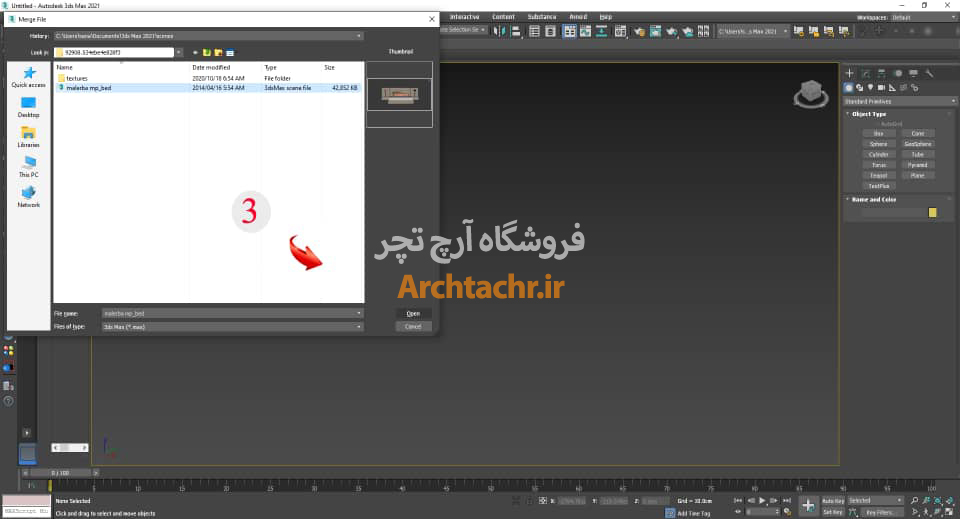Toggle the key mode icon
Image resolution: width=960 pixels, height=519 pixels.
(x=738, y=512)
